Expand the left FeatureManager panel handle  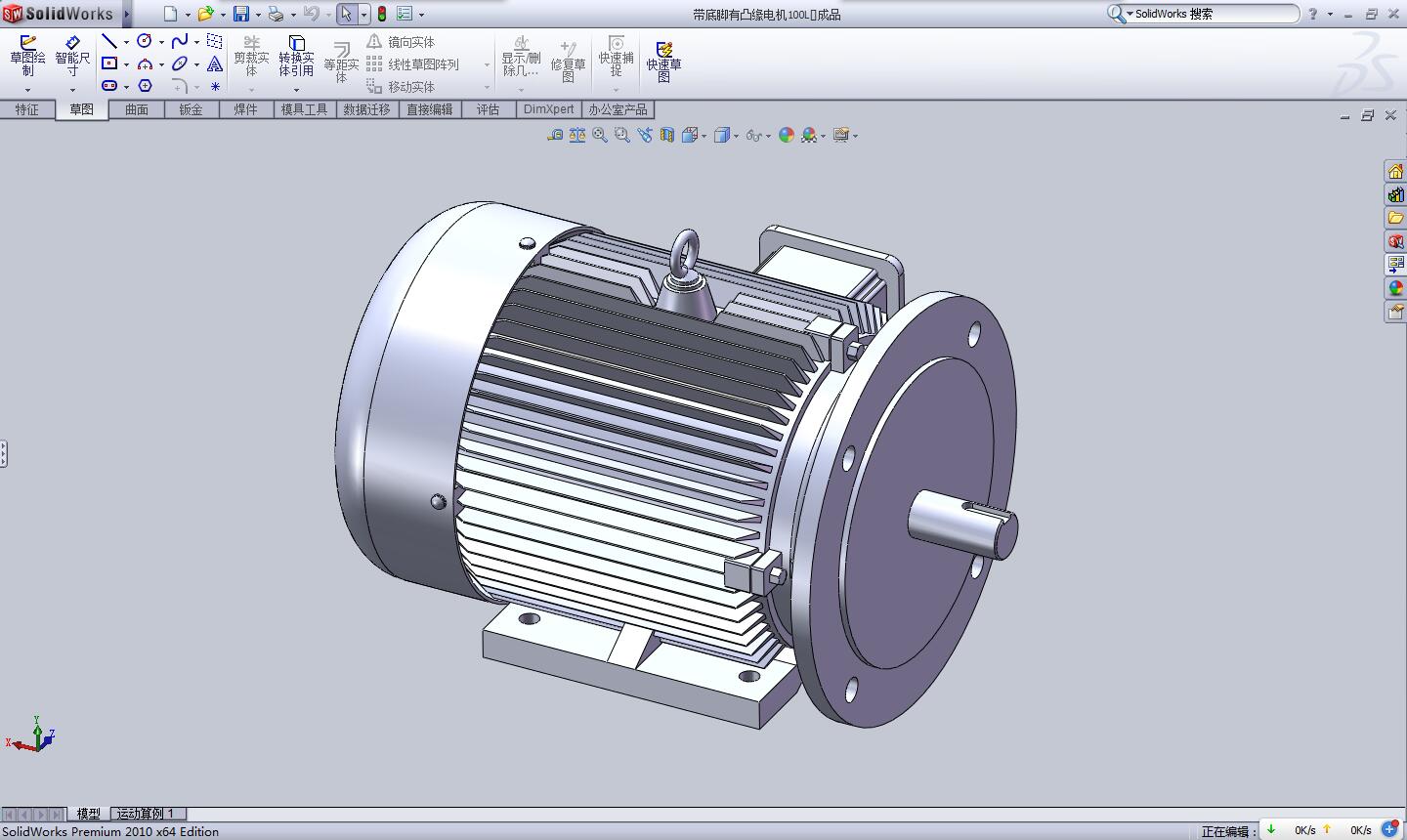(4, 453)
